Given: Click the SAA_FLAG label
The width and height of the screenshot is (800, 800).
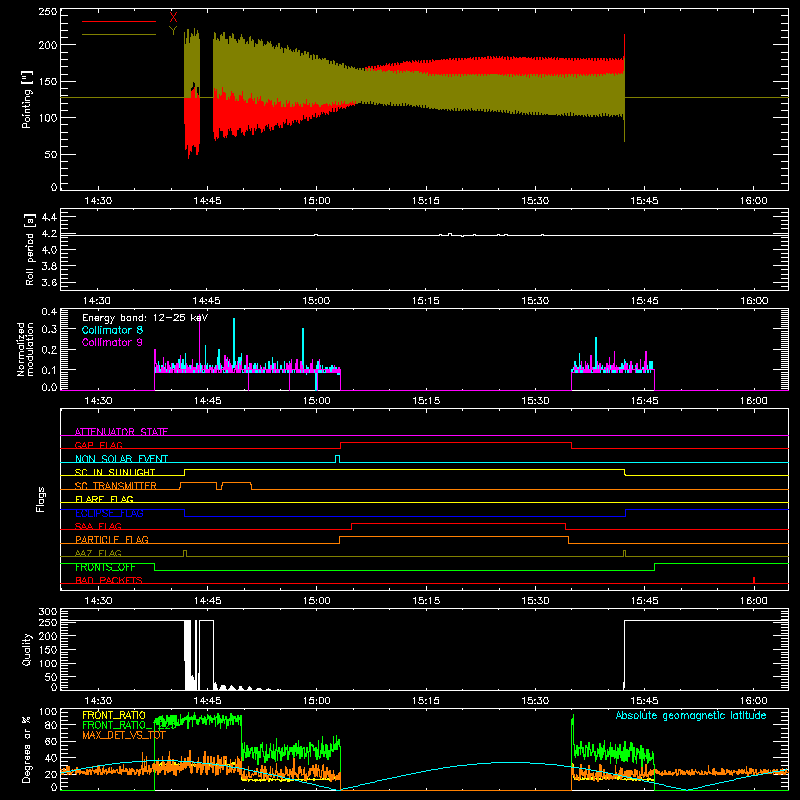Looking at the screenshot, I should (98, 526).
